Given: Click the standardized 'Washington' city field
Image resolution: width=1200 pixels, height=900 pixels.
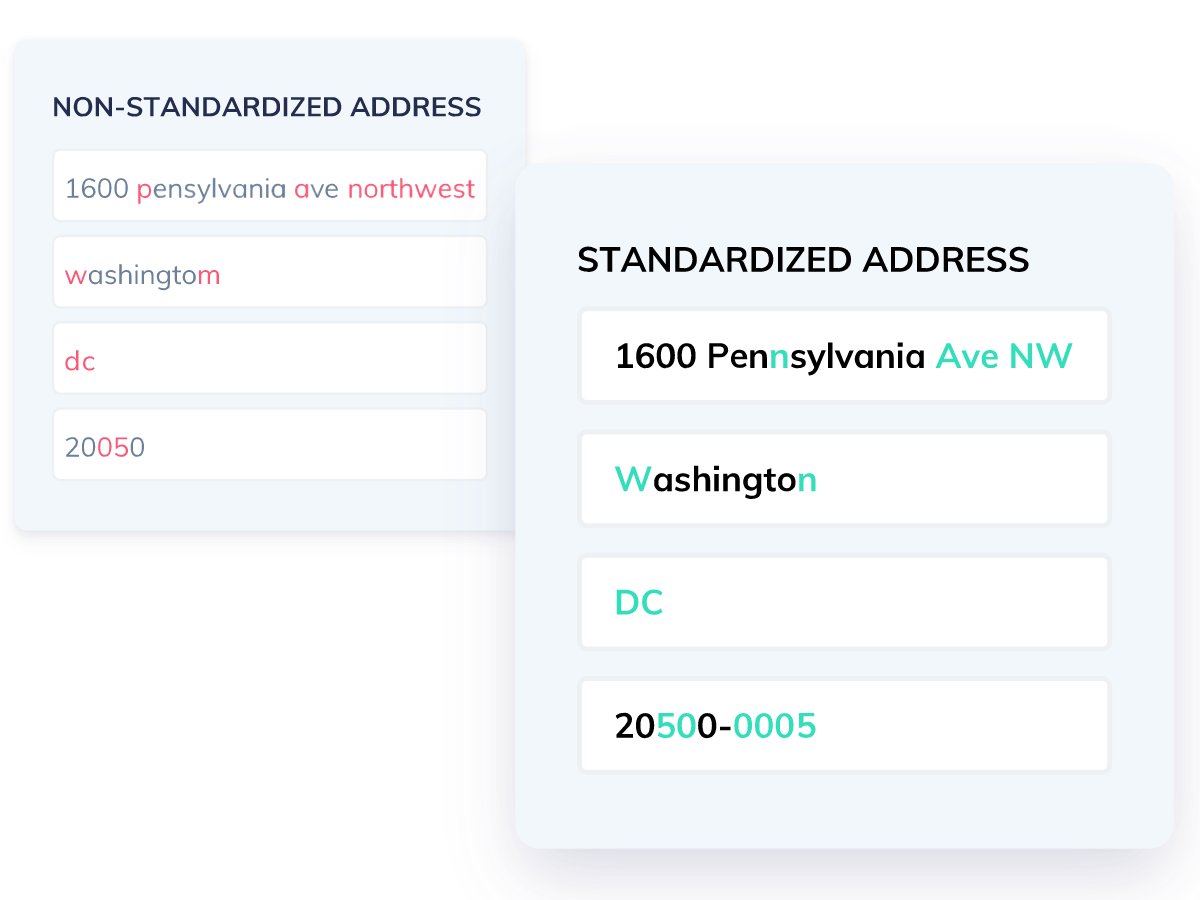Looking at the screenshot, I should coord(845,479).
